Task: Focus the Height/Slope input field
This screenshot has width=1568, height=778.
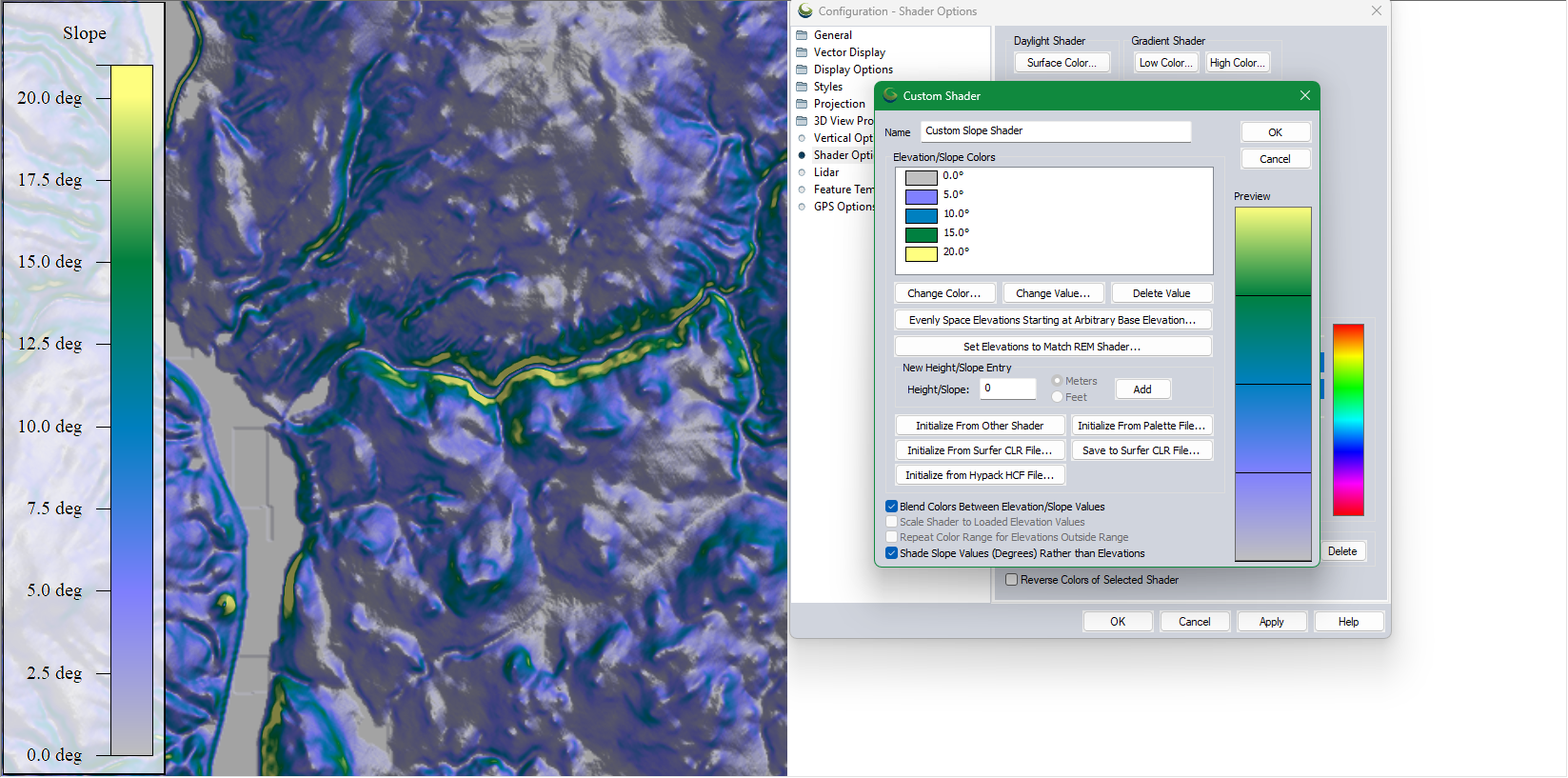Action: point(1008,389)
